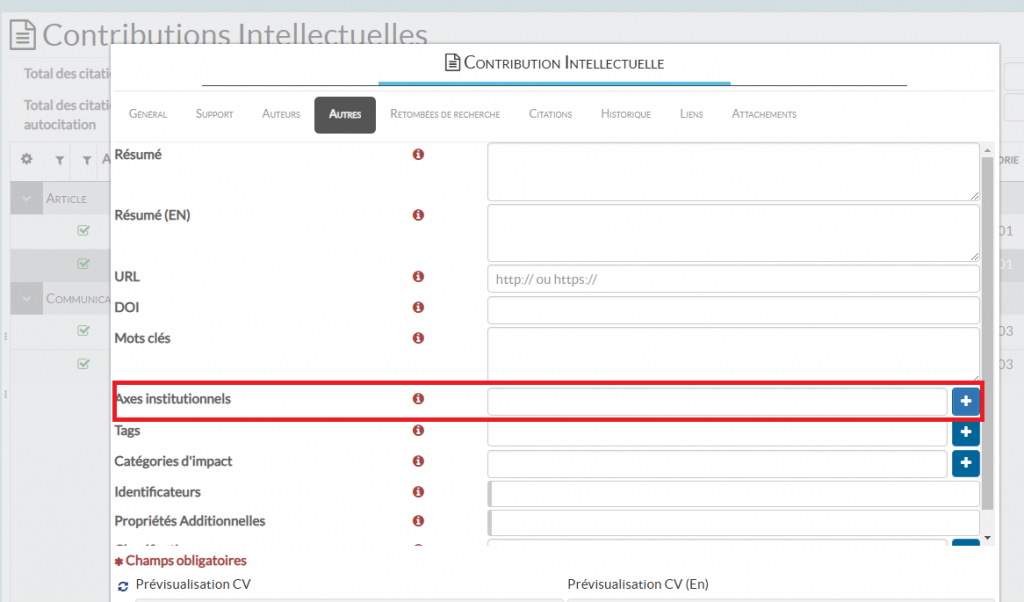Viewport: 1024px width, 602px height.
Task: Add a new tag with plus button
Action: click(965, 433)
